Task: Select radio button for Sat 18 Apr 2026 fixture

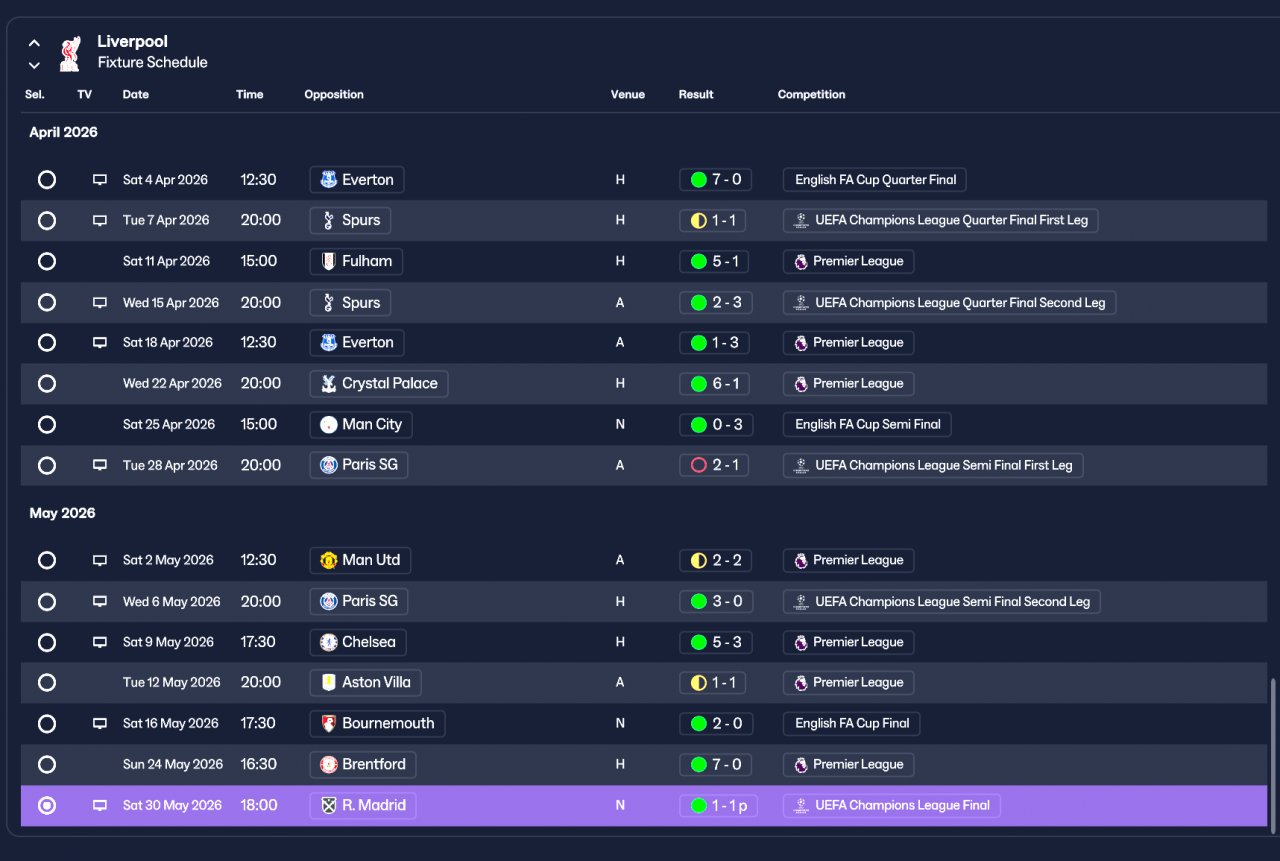Action: coord(47,342)
